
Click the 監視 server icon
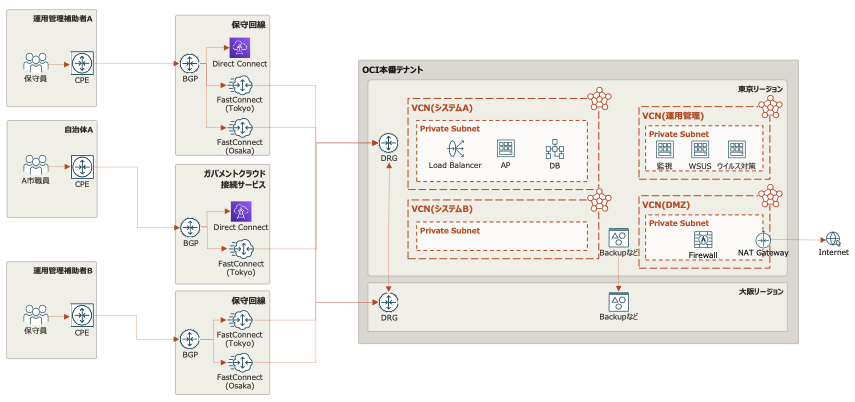click(664, 149)
